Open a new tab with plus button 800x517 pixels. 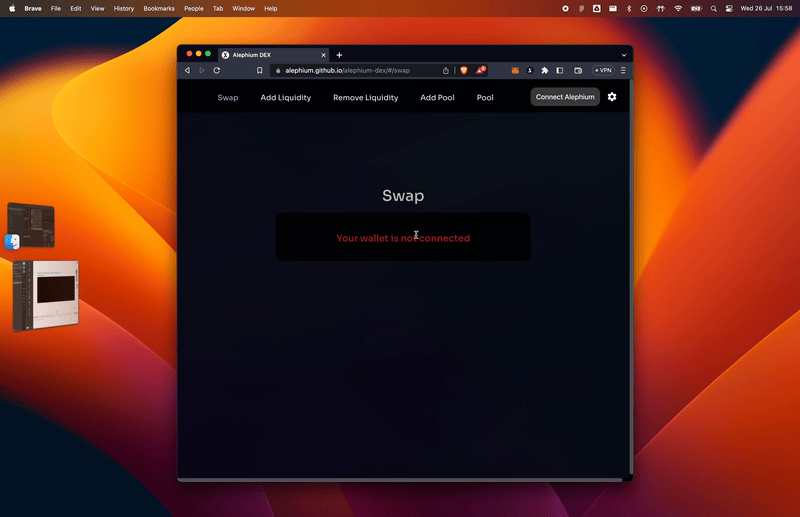[x=339, y=55]
